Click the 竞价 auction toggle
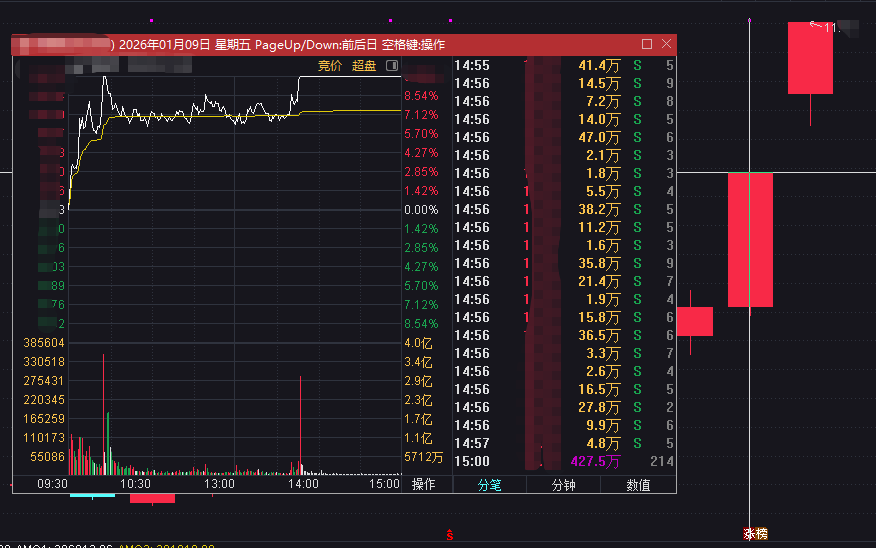This screenshot has width=876, height=548. (x=329, y=66)
